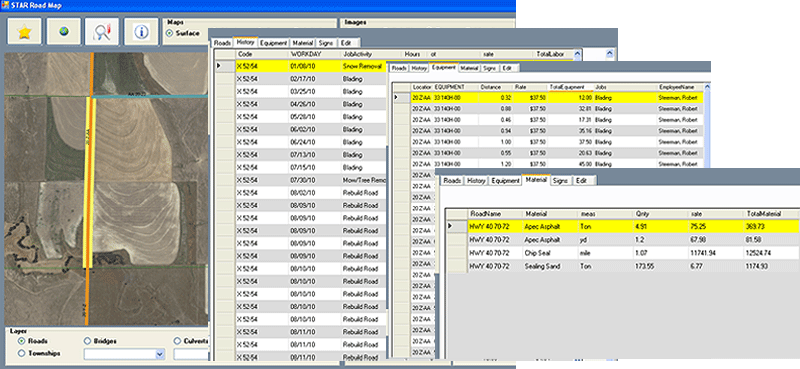The image size is (800, 369).
Task: Click the yellow star toolbar button
Action: click(24, 32)
